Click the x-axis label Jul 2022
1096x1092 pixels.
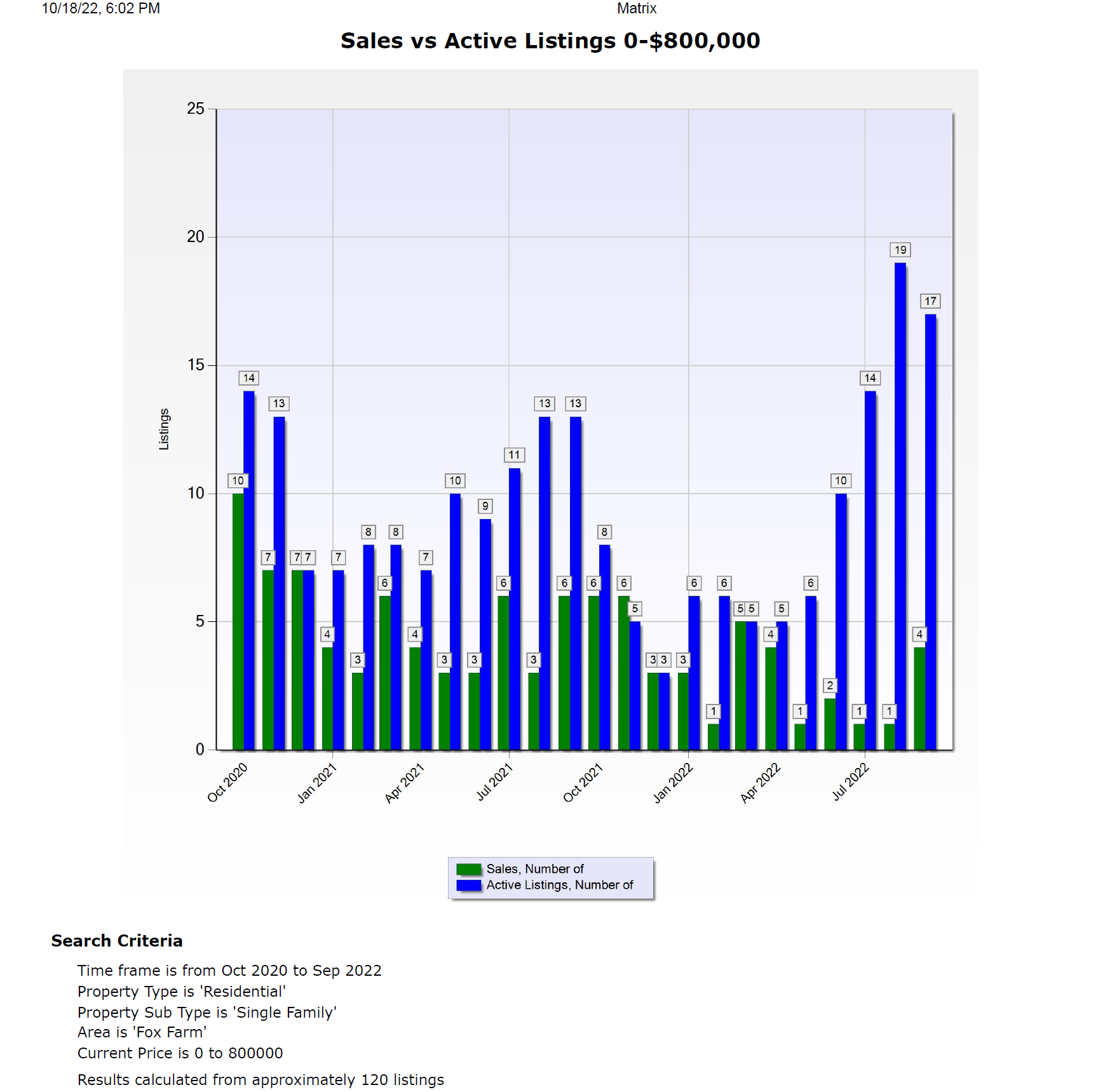coord(851,782)
